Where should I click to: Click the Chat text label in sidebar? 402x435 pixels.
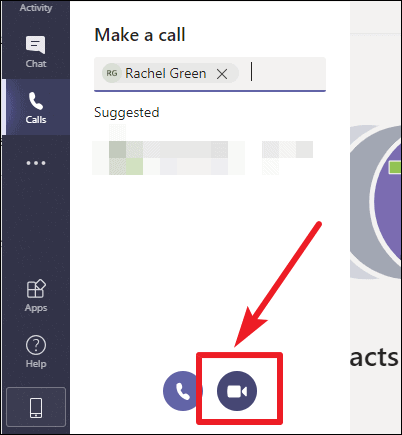pos(36,63)
